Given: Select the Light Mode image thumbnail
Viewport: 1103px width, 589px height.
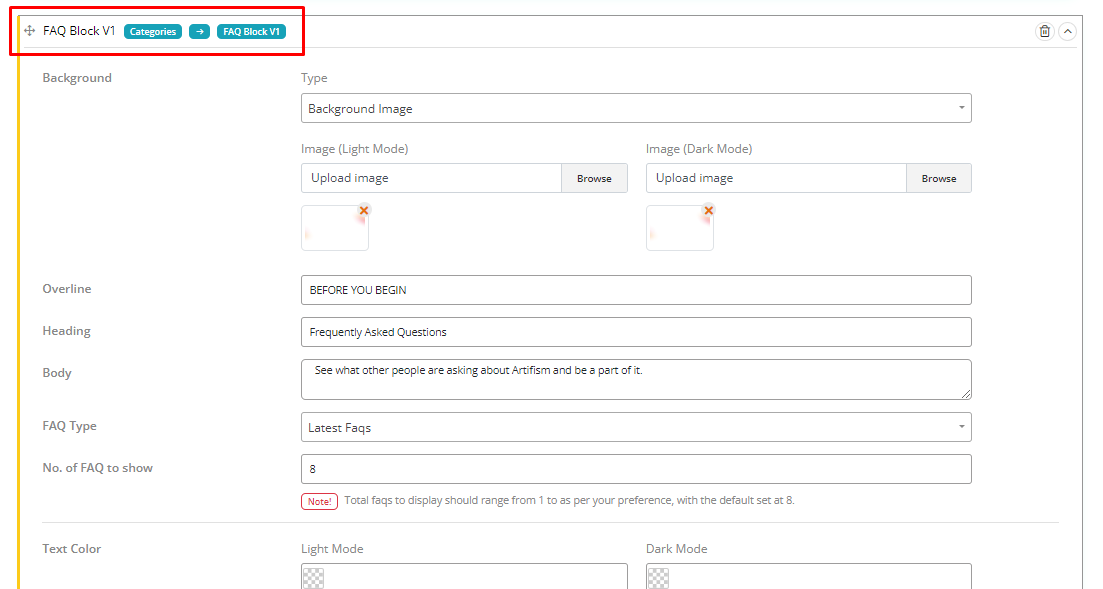Looking at the screenshot, I should pyautogui.click(x=334, y=229).
